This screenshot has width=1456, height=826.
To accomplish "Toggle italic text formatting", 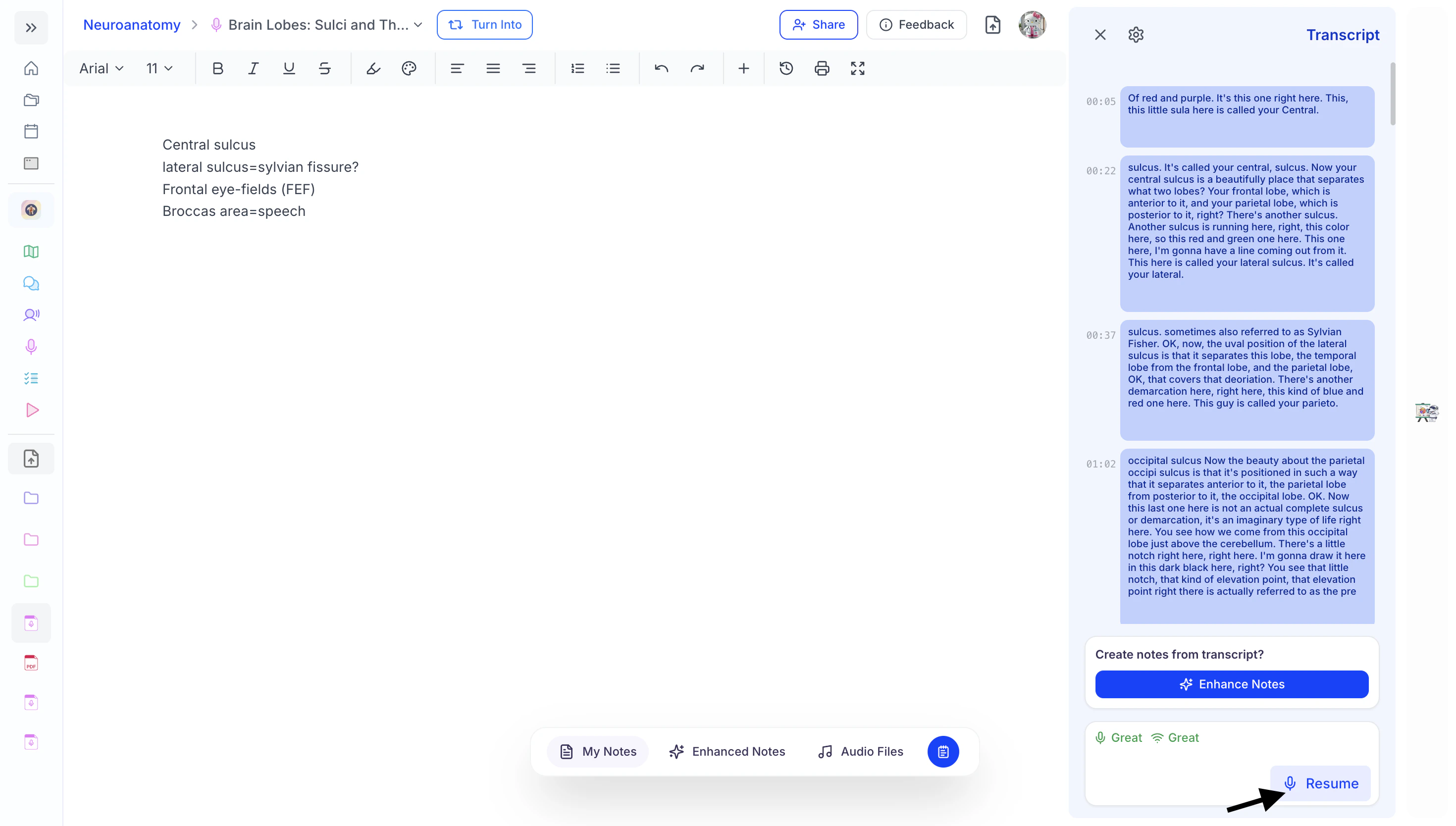I will pyautogui.click(x=253, y=69).
